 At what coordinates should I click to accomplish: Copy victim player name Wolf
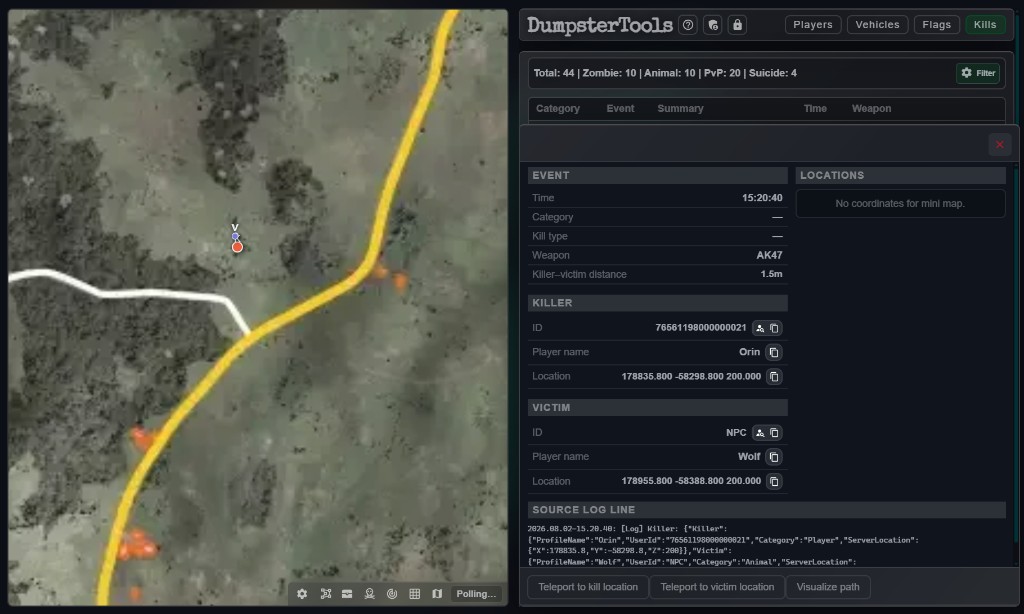click(774, 457)
